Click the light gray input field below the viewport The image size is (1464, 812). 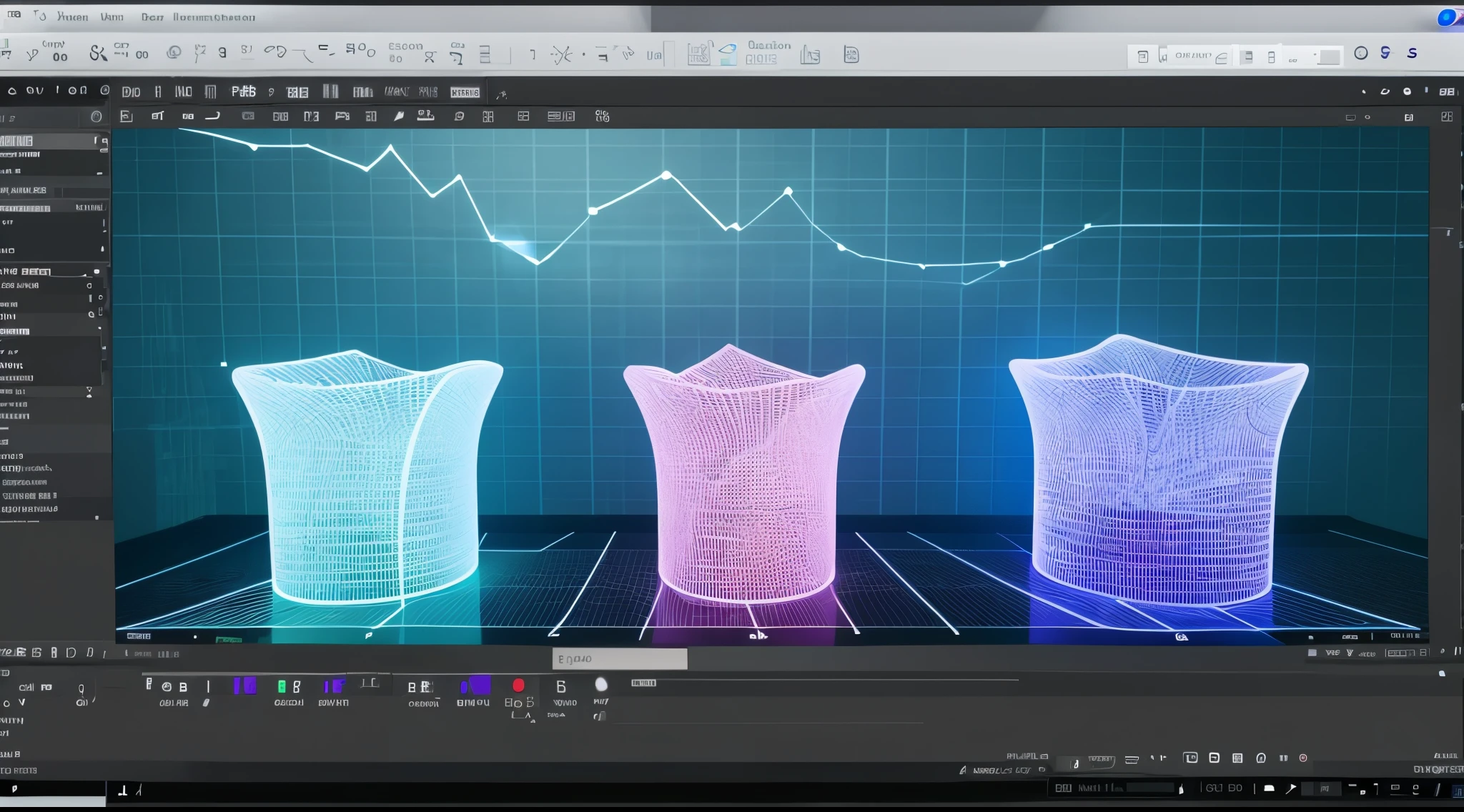point(620,659)
